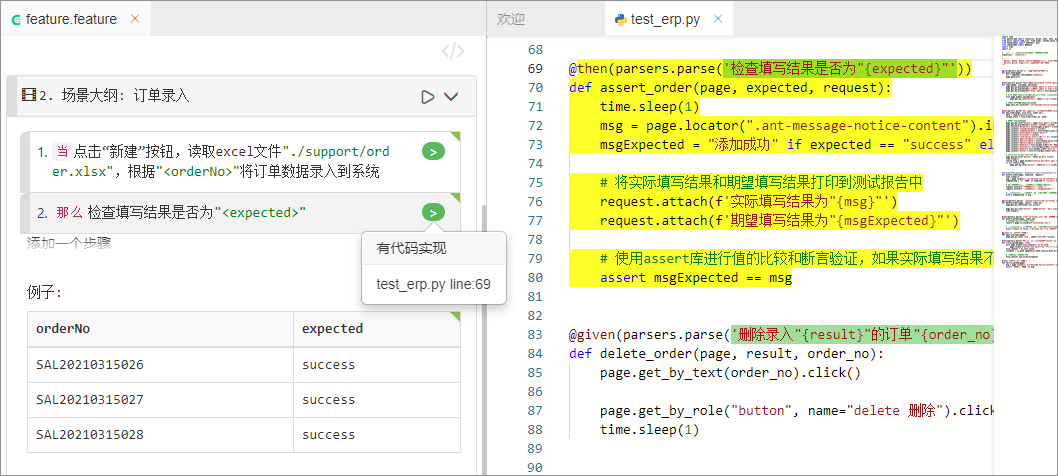Click 添加一个步骤 to add a step

(x=69, y=243)
